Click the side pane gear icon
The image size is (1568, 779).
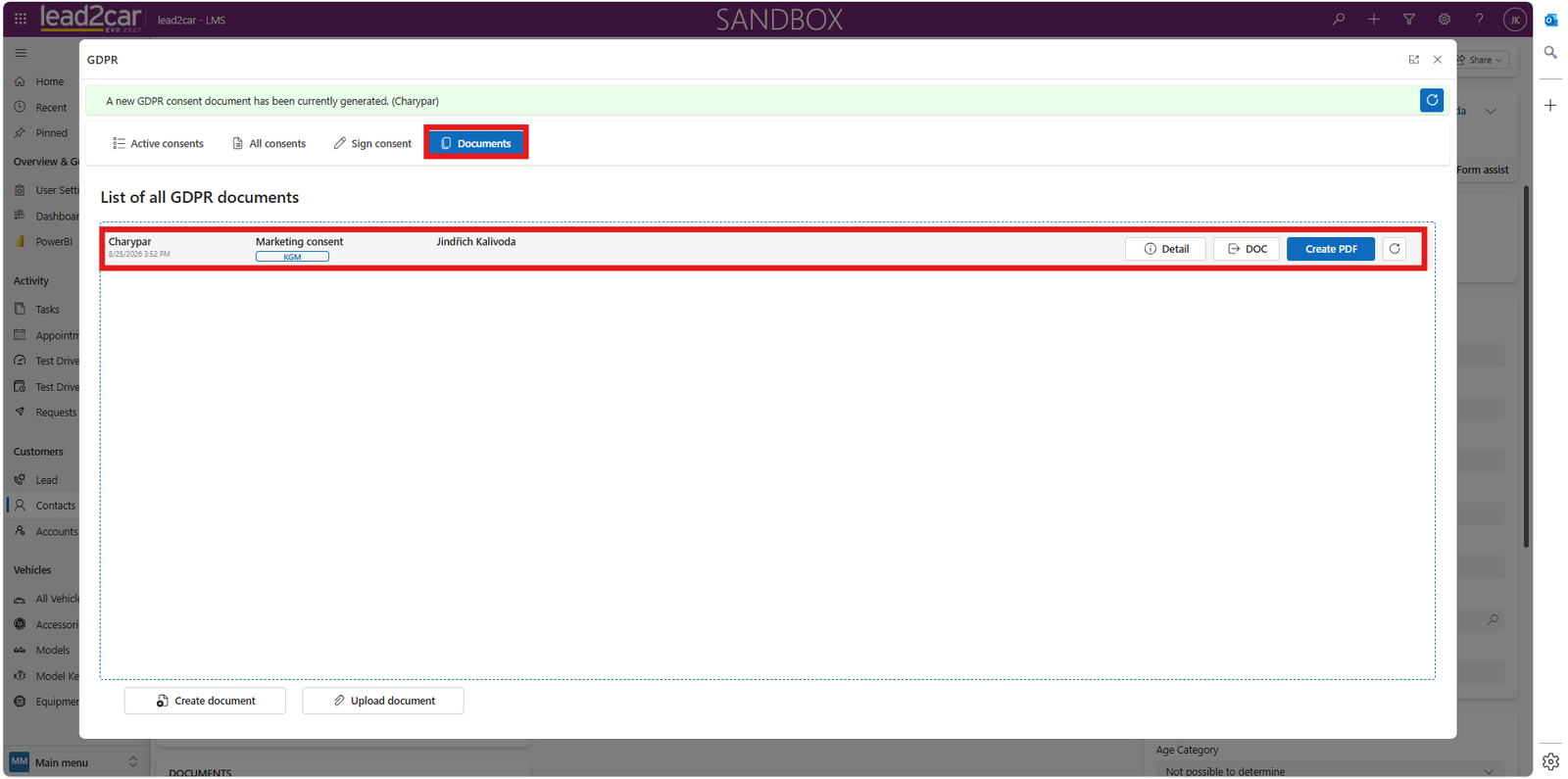pyautogui.click(x=1550, y=761)
